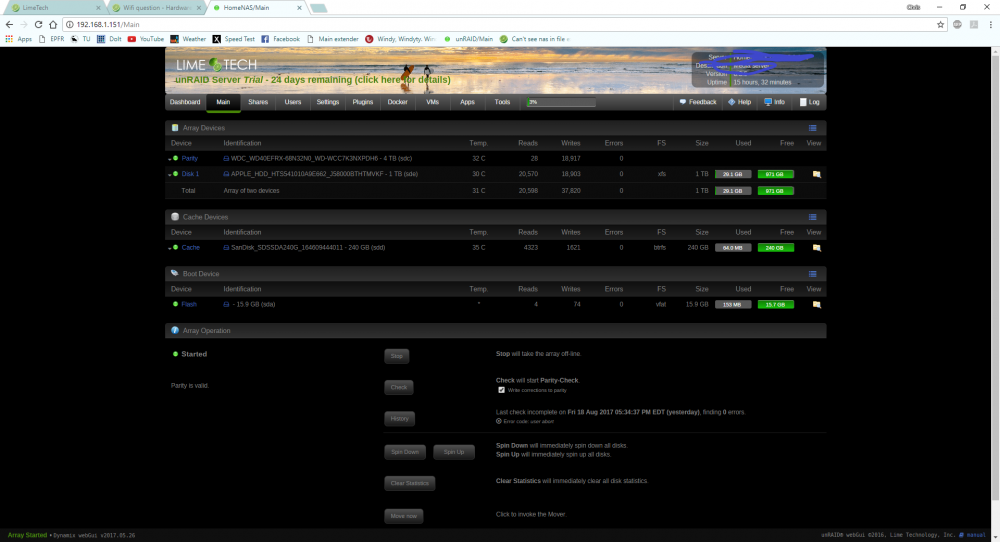Click the Disk 1 identification icon
1000x542 pixels.
226,174
